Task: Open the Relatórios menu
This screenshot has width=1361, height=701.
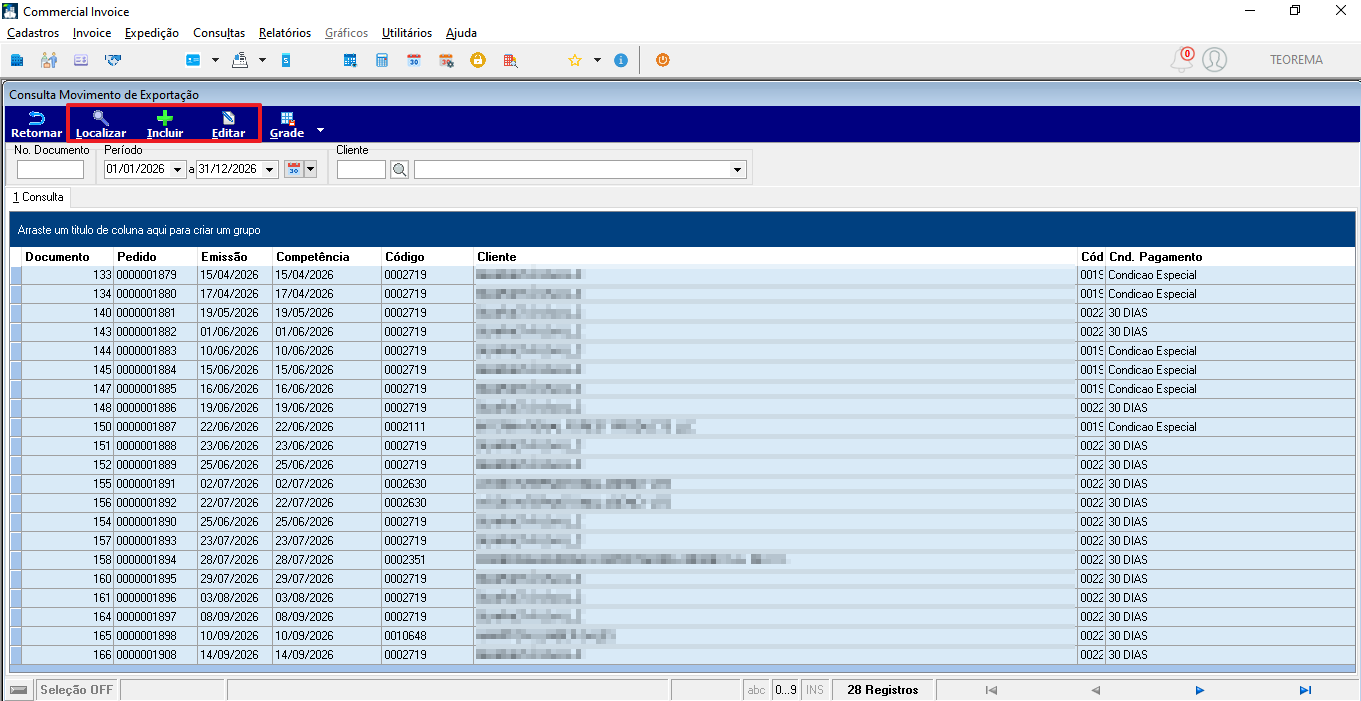Action: (x=285, y=33)
